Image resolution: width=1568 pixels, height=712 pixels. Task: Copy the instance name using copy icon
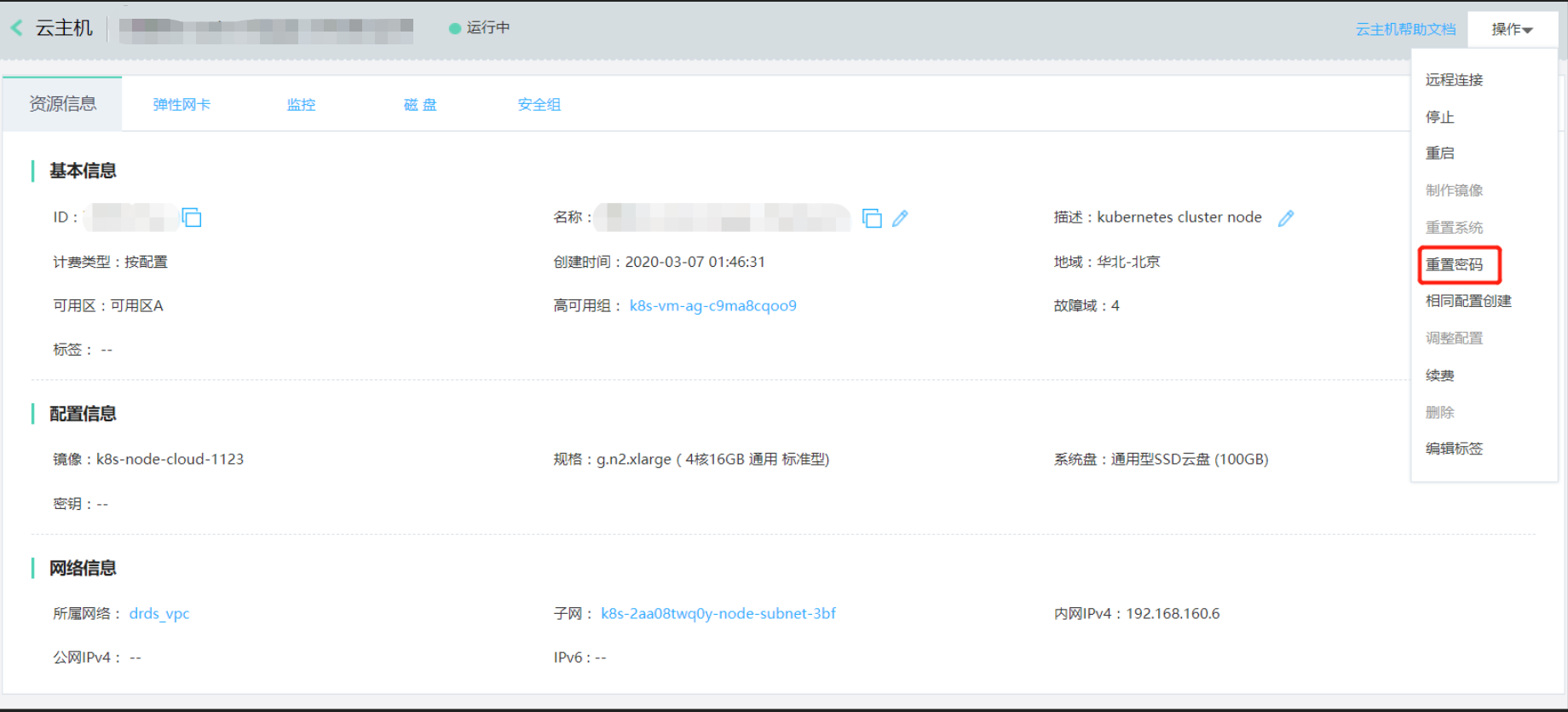[871, 218]
